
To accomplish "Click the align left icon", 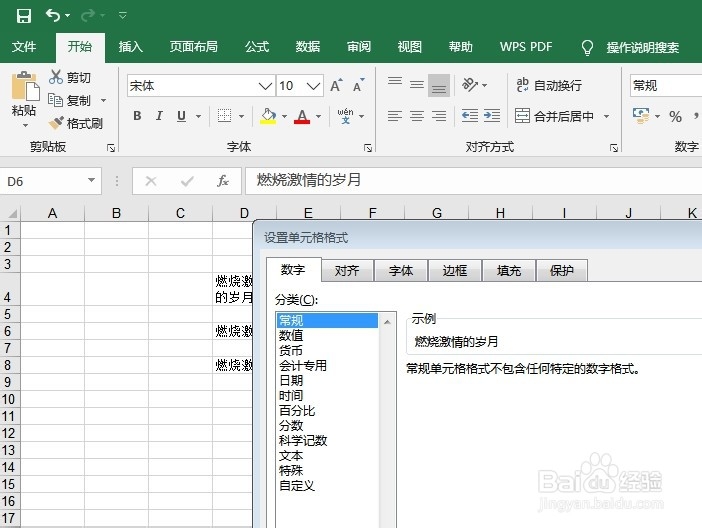I will pos(395,116).
